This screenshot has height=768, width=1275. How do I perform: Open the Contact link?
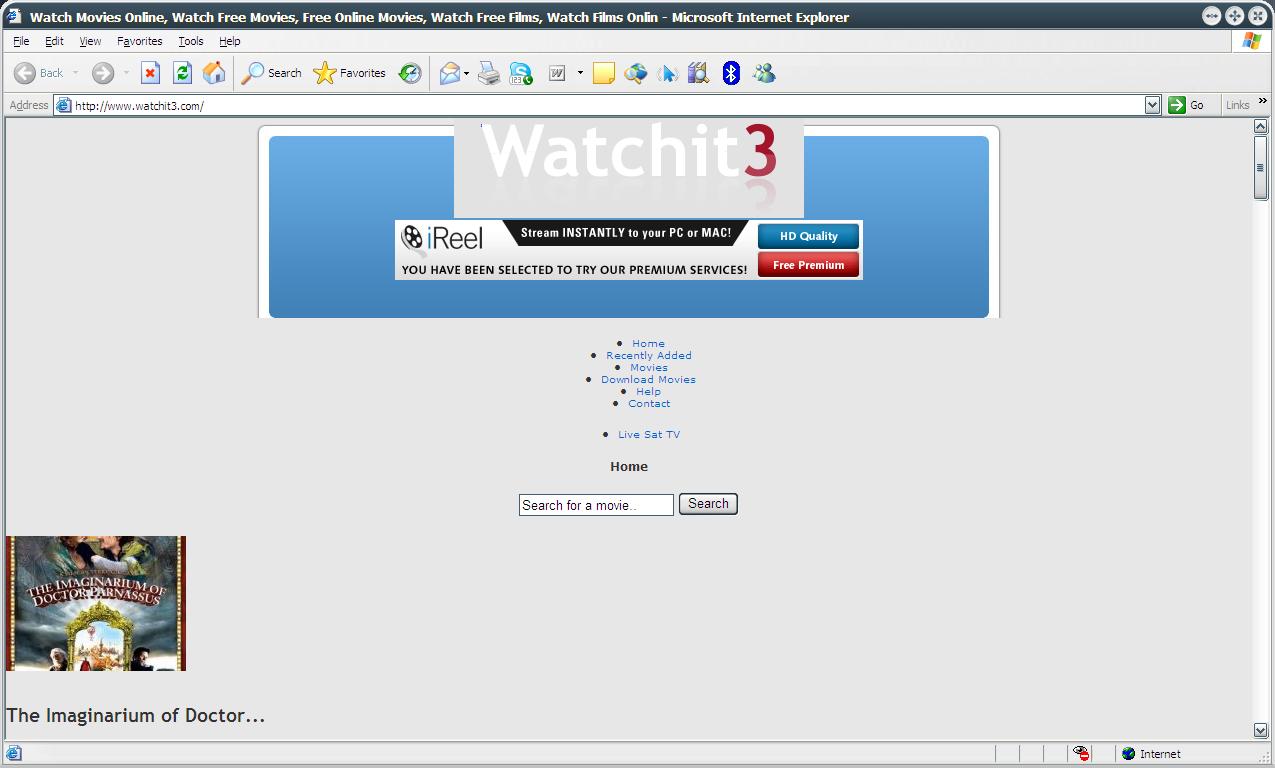click(x=649, y=403)
